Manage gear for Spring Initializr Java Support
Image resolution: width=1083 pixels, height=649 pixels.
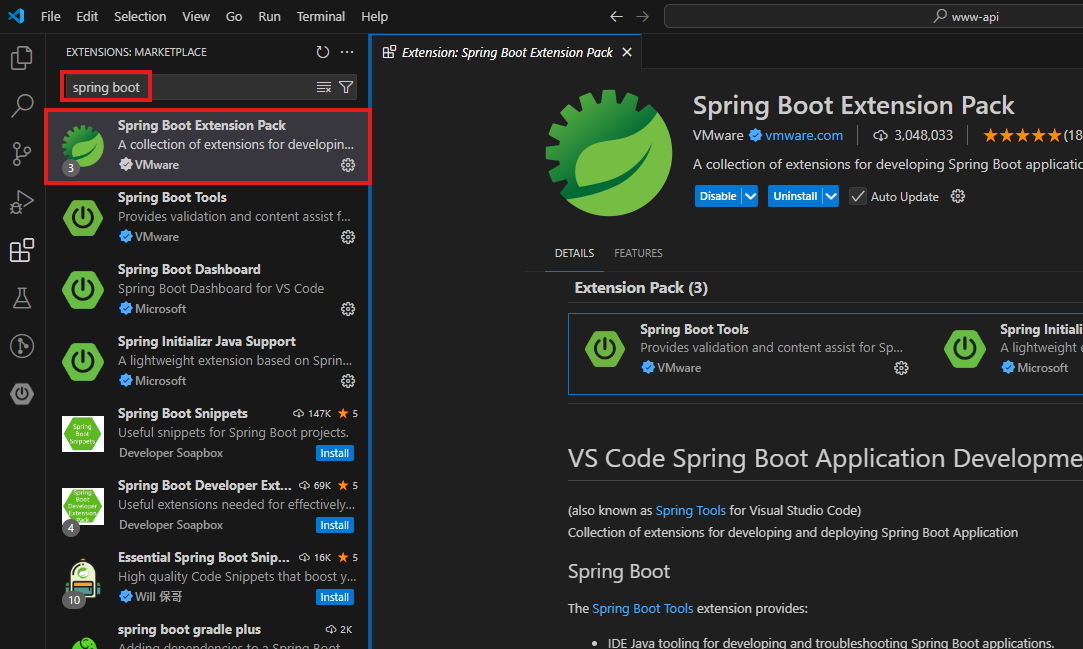coord(348,381)
